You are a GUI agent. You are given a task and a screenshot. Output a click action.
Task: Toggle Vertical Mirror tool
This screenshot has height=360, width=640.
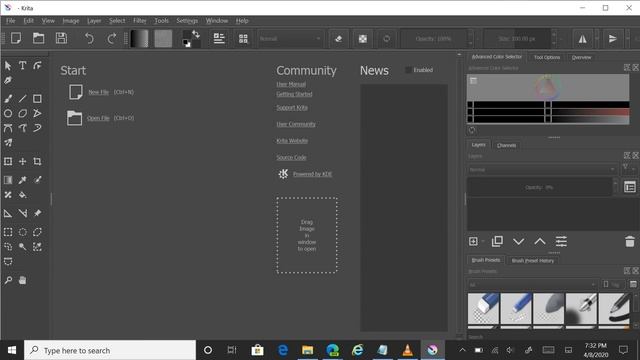point(613,38)
